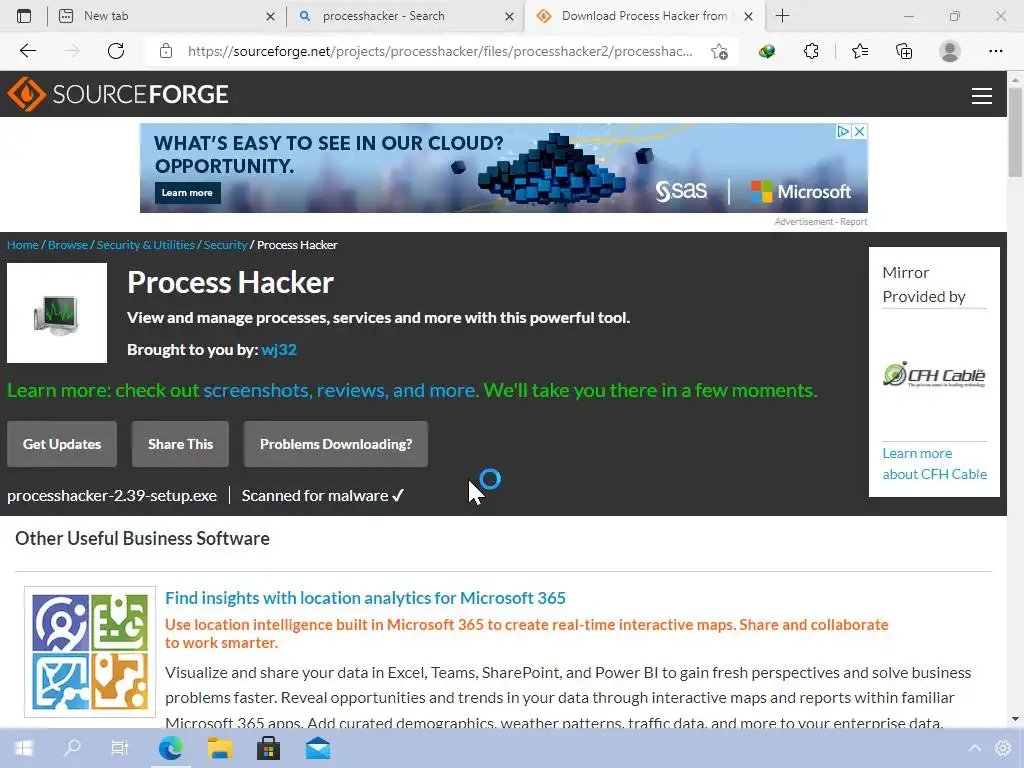Open Settings and more ellipsis menu

[x=995, y=51]
